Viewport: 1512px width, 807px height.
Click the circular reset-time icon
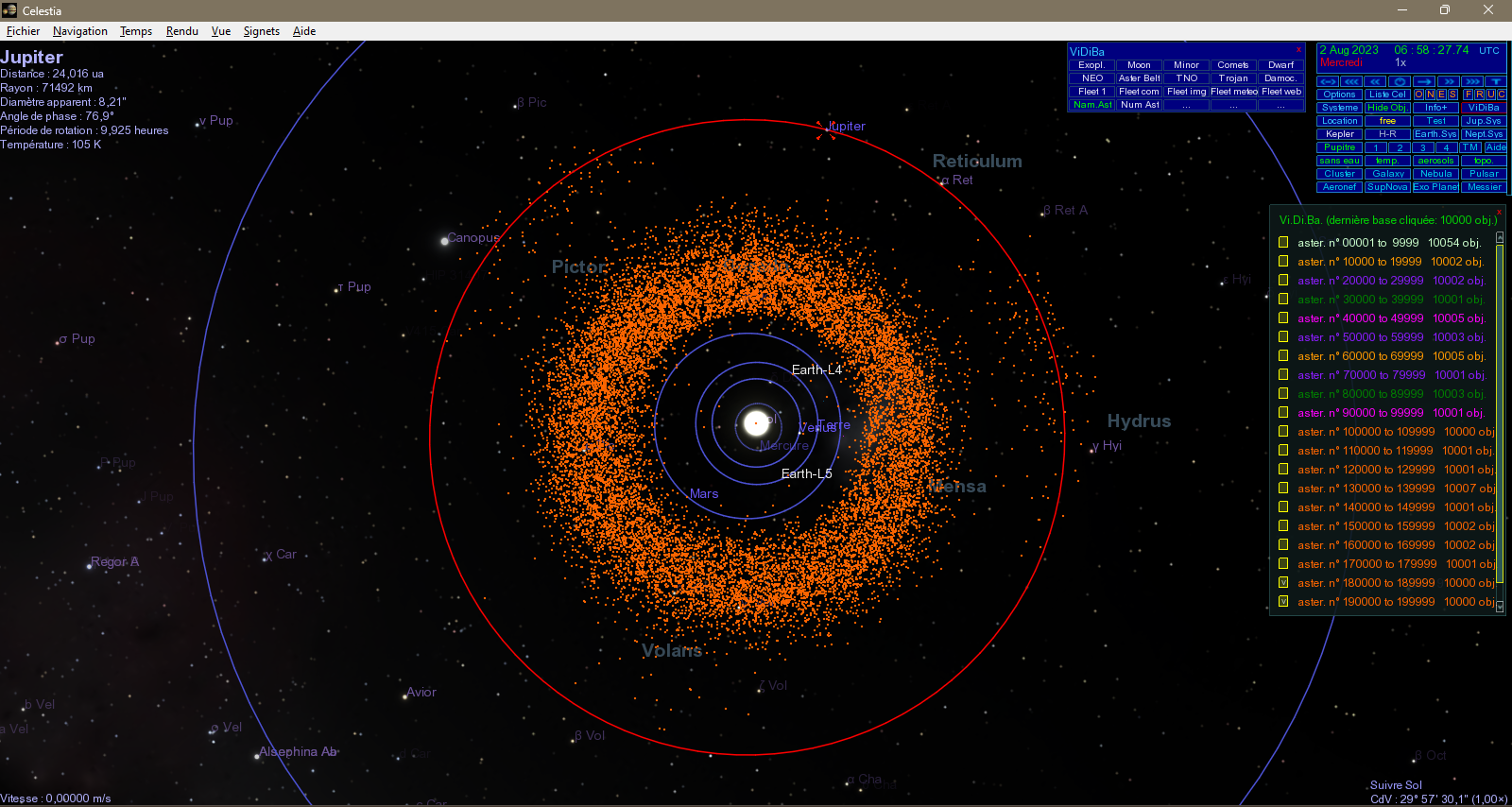click(1400, 81)
